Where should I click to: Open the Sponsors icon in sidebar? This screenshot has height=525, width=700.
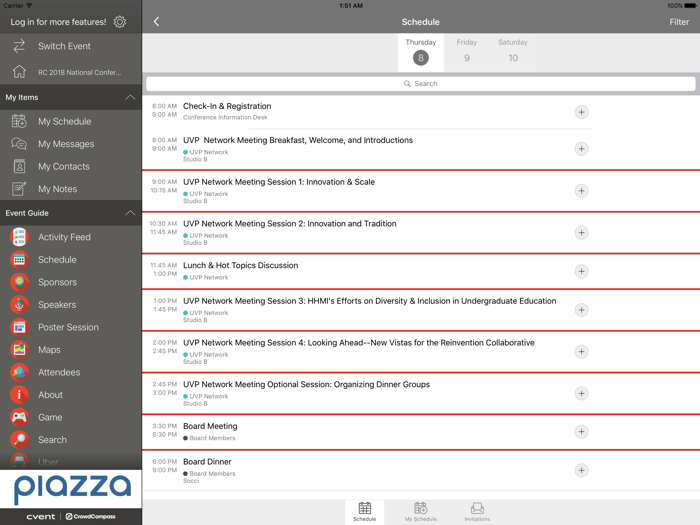click(19, 282)
